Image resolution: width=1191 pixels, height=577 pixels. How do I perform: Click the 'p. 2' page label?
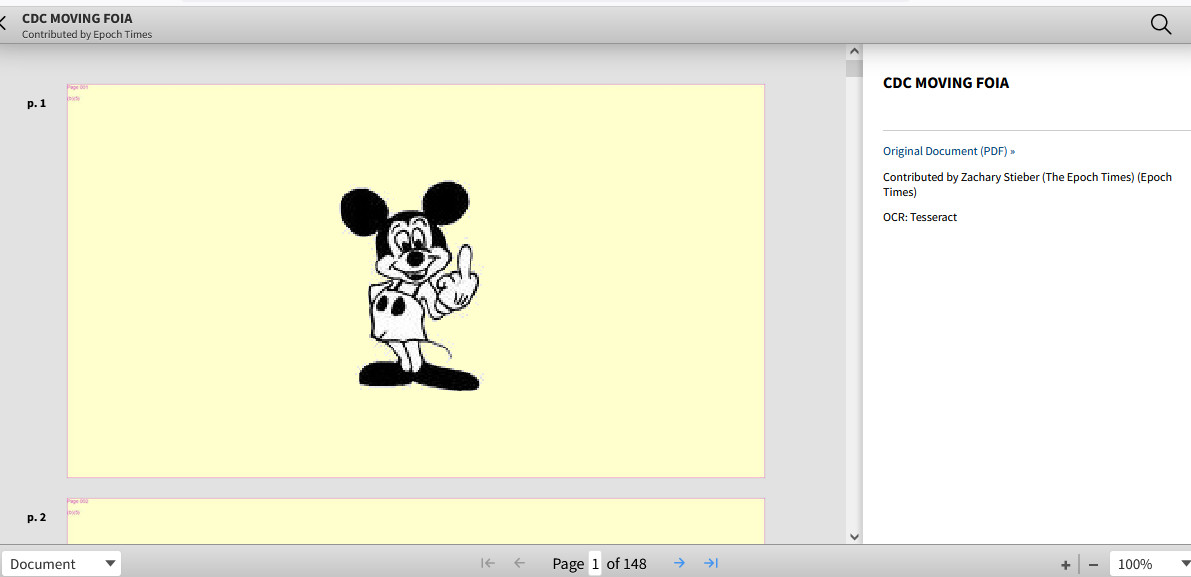click(x=36, y=517)
